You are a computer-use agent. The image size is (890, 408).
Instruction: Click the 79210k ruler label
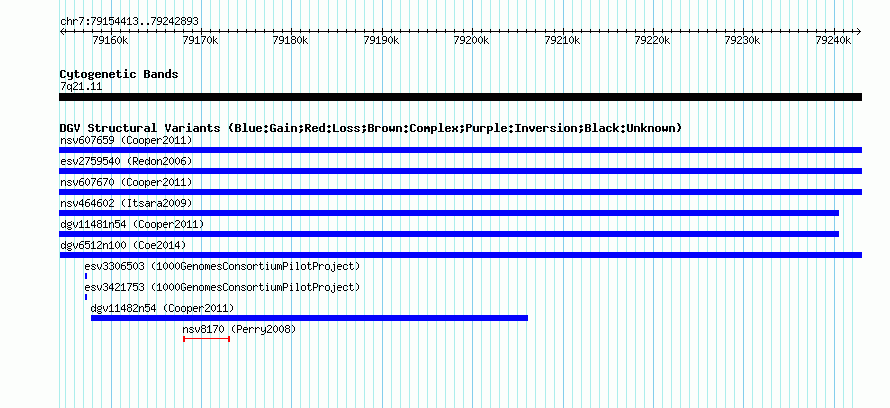[562, 40]
